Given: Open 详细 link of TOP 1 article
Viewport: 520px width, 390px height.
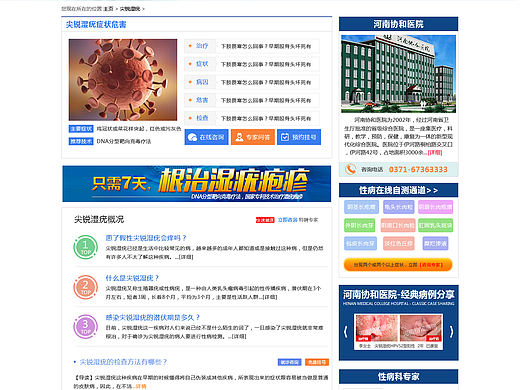Looking at the screenshot, I should pyautogui.click(x=186, y=257).
